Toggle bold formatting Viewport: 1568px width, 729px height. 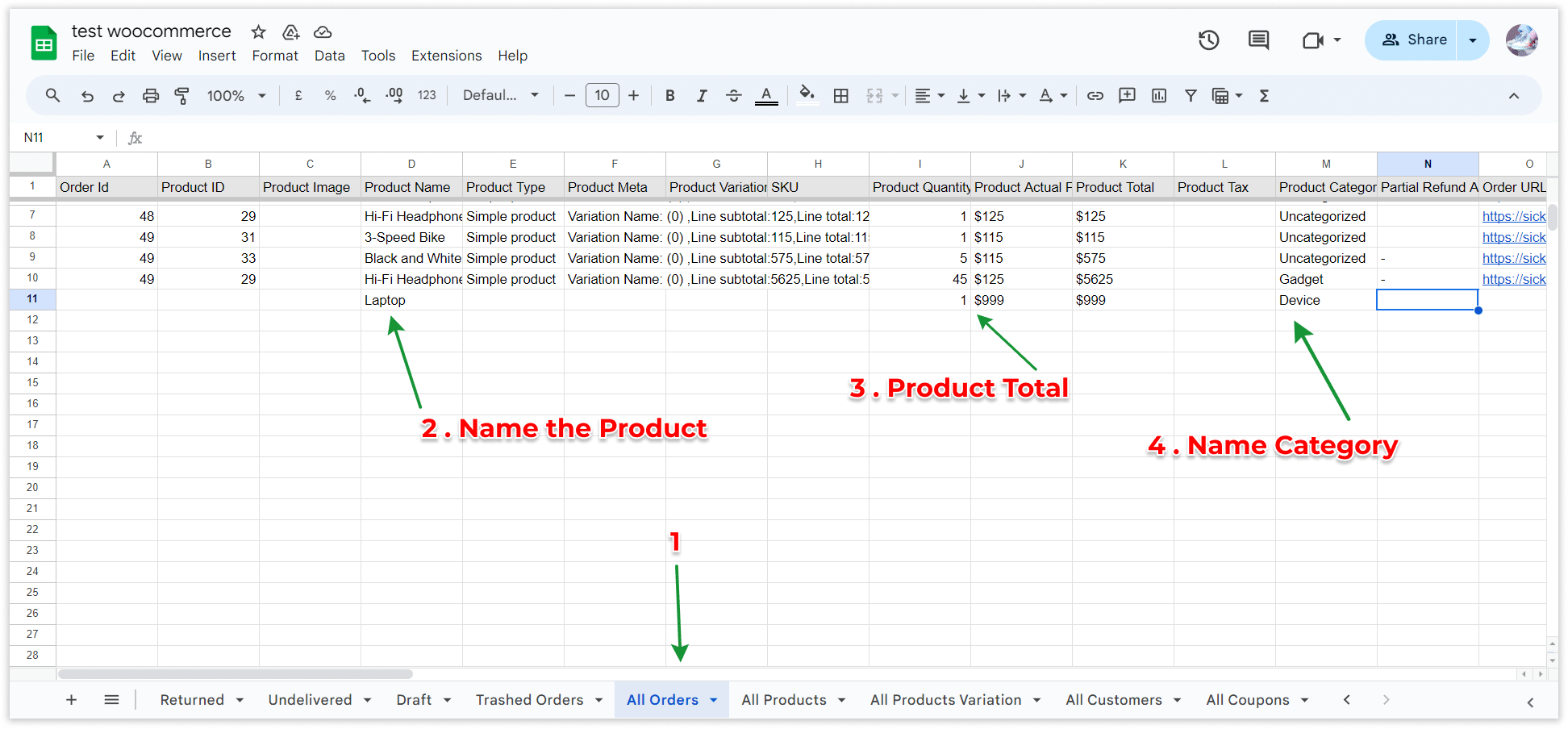click(669, 96)
